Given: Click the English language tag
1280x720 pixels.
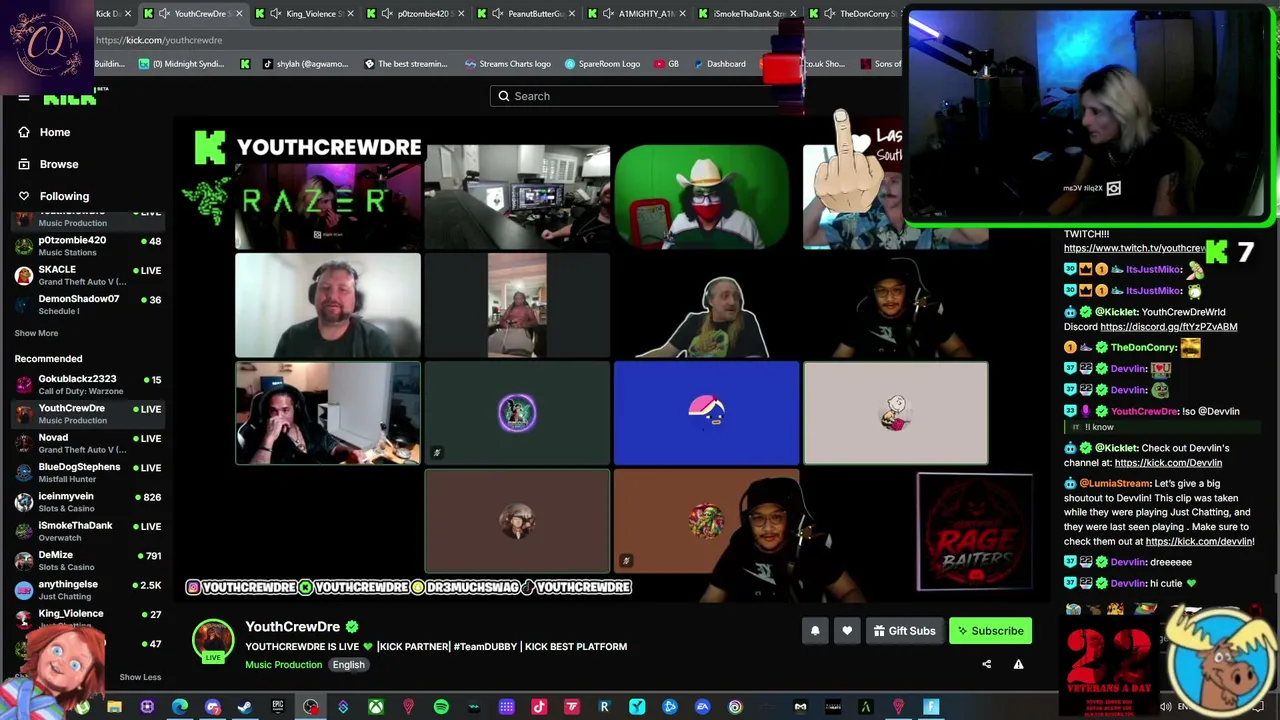Looking at the screenshot, I should (x=348, y=665).
